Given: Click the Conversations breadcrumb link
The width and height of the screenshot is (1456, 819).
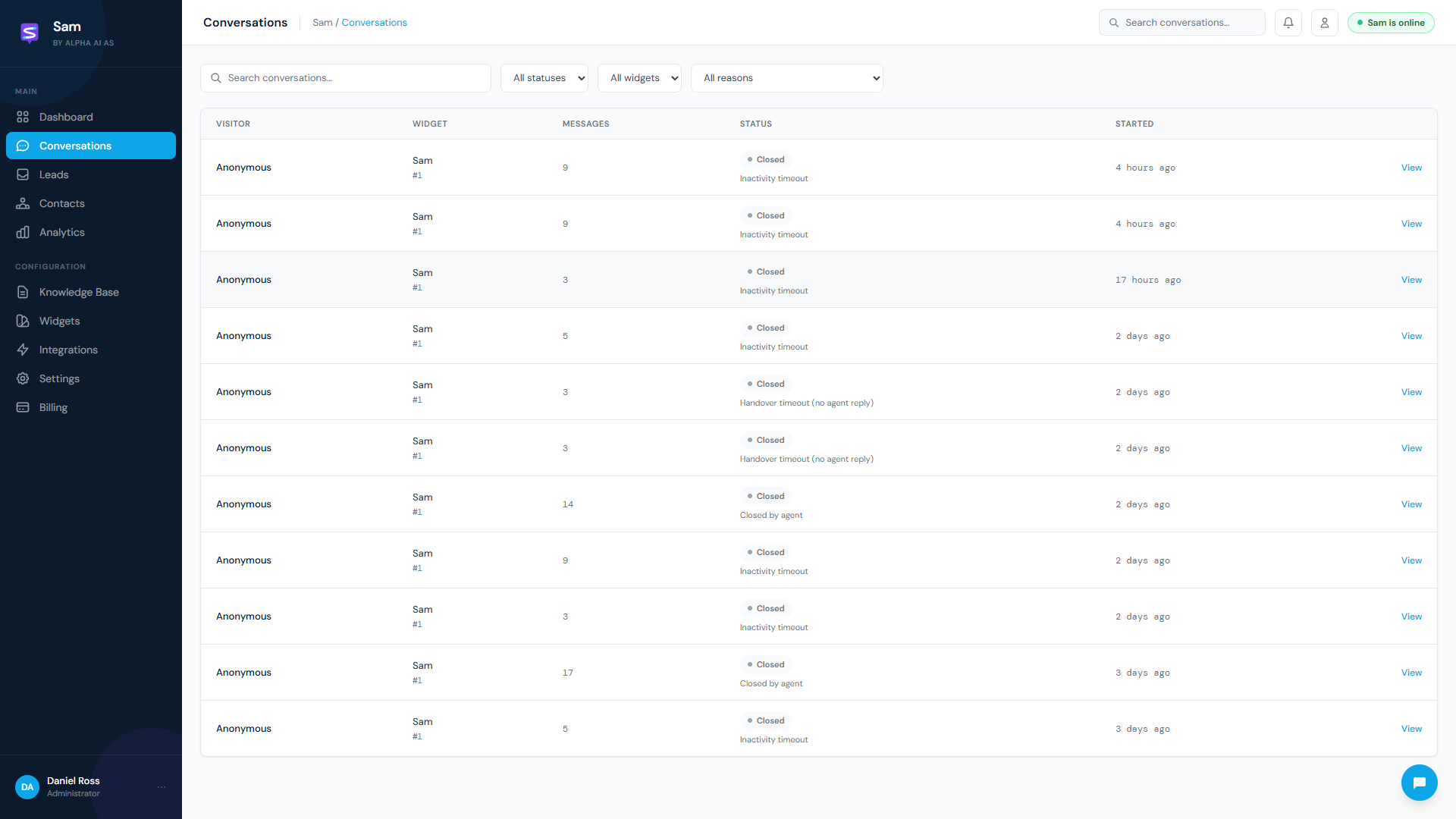Looking at the screenshot, I should point(374,23).
